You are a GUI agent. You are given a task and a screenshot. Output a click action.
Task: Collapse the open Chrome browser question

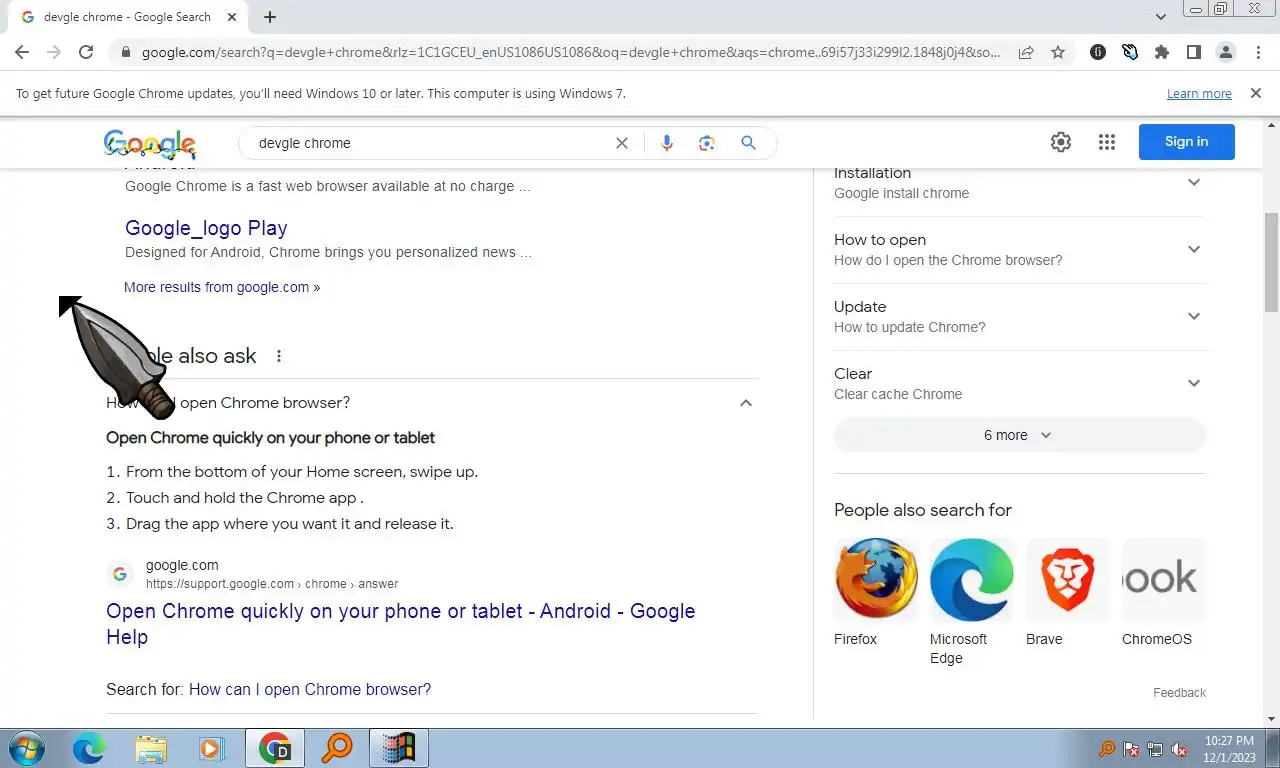pyautogui.click(x=746, y=403)
